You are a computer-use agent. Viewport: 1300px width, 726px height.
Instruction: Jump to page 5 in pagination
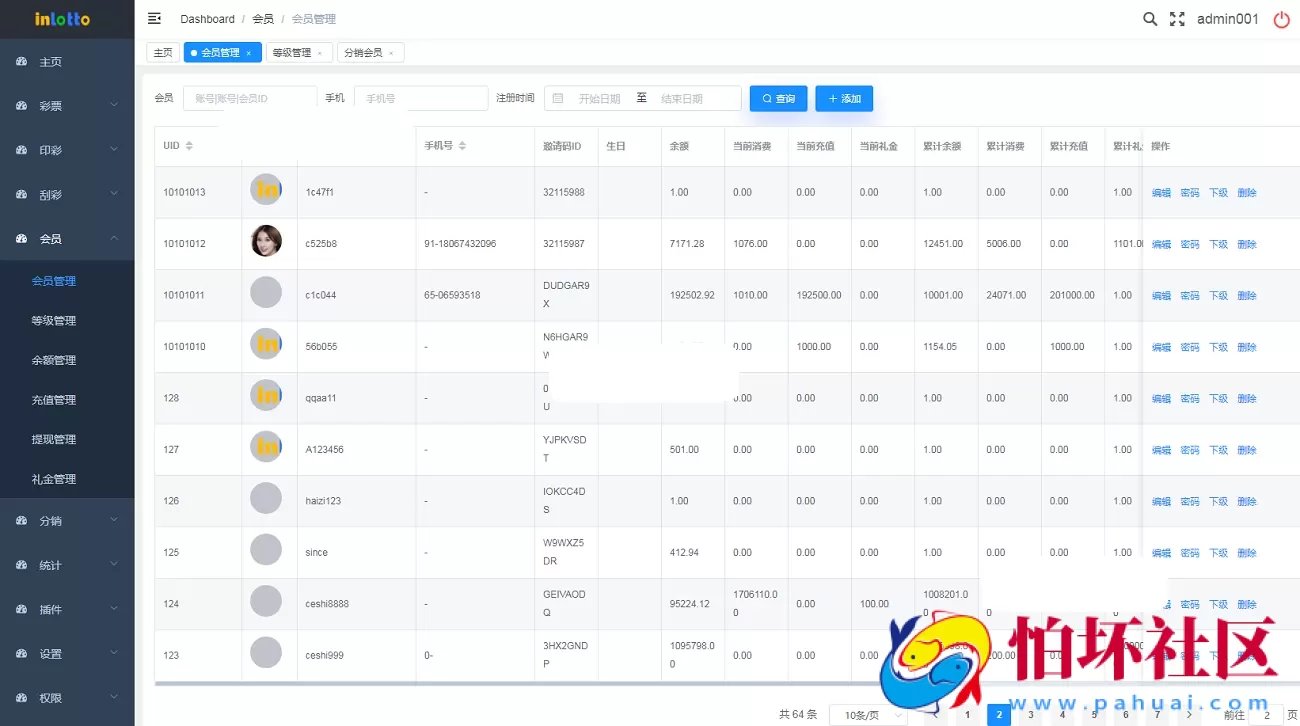[x=1094, y=714]
